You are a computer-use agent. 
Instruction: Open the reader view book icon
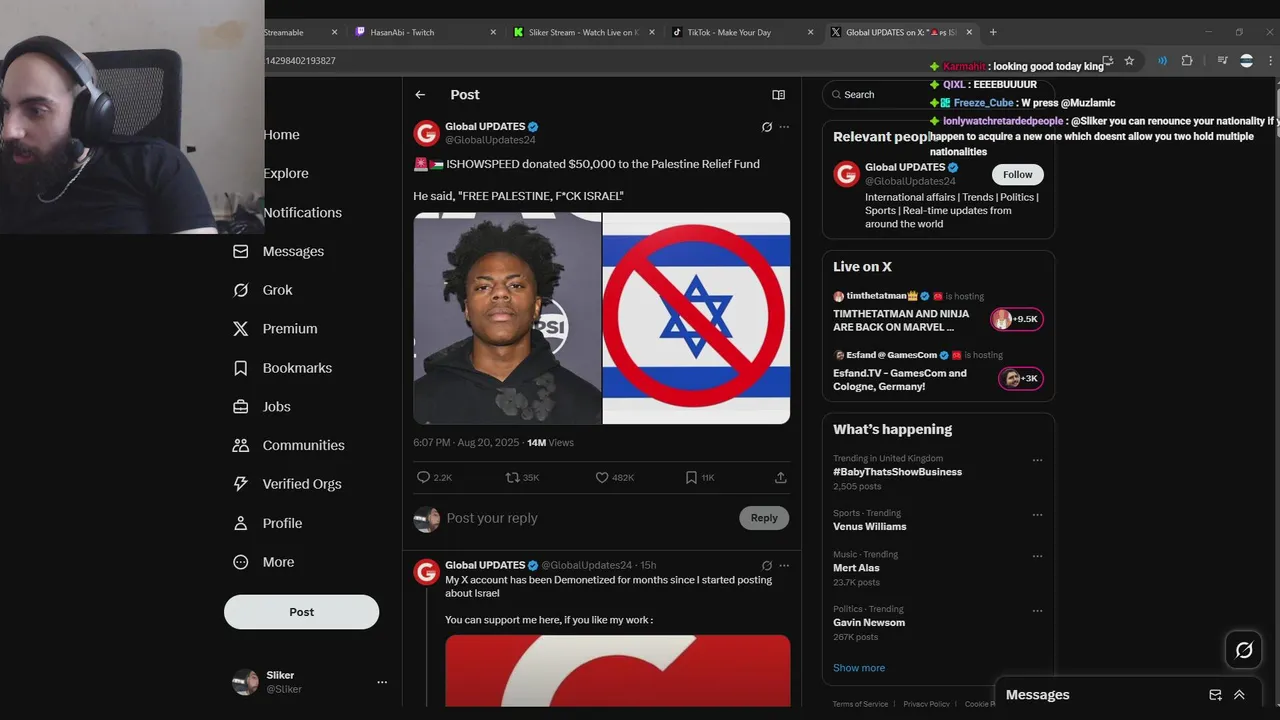(x=778, y=95)
